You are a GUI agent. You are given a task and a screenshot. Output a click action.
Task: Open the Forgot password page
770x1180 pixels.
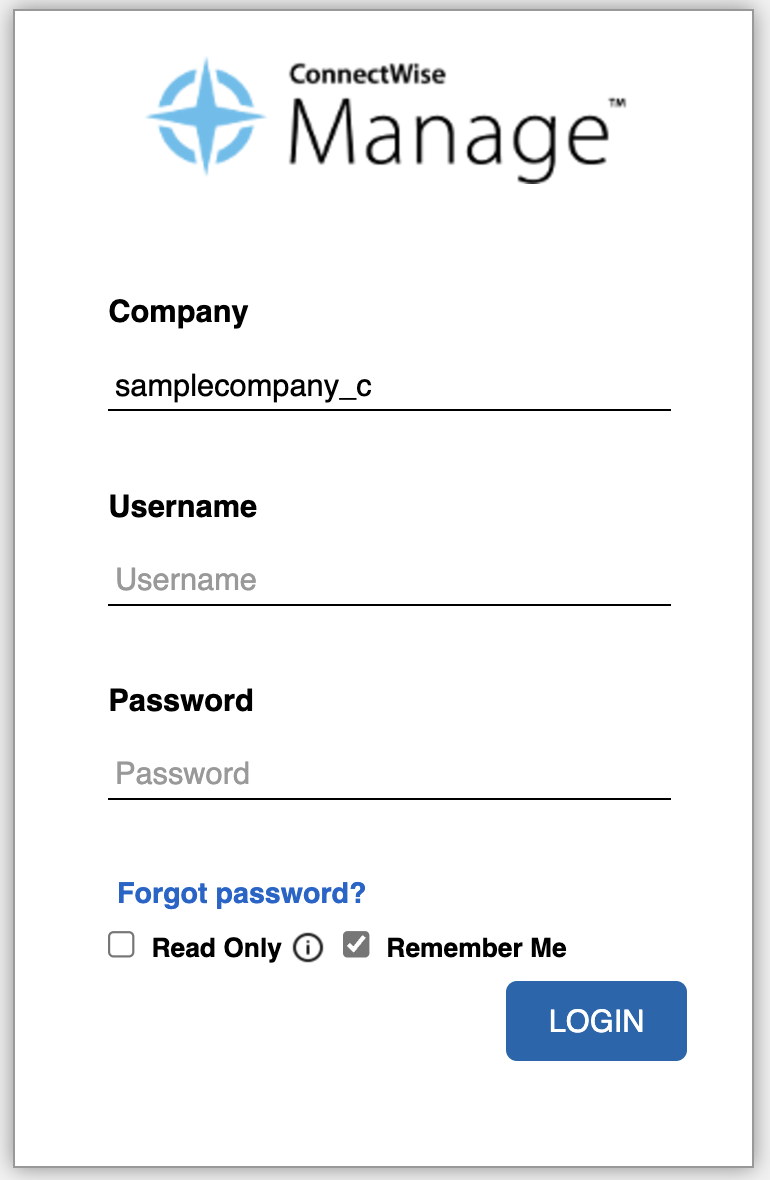(241, 893)
